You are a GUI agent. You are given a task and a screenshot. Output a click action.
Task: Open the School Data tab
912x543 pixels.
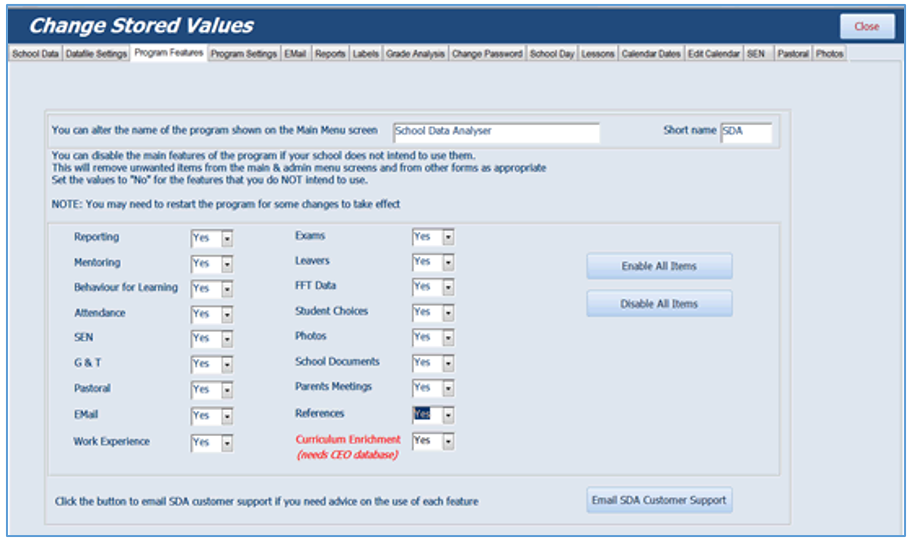pyautogui.click(x=35, y=53)
